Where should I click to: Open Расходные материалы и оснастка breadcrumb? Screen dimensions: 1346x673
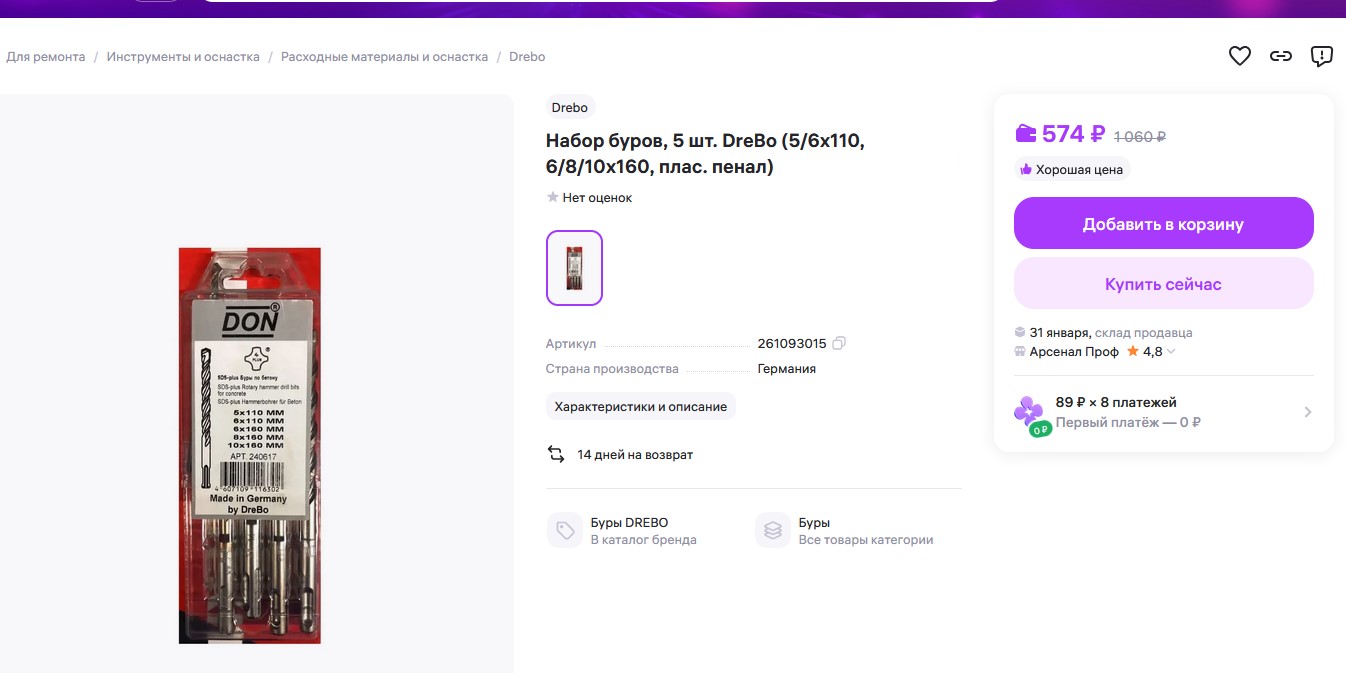(x=384, y=57)
